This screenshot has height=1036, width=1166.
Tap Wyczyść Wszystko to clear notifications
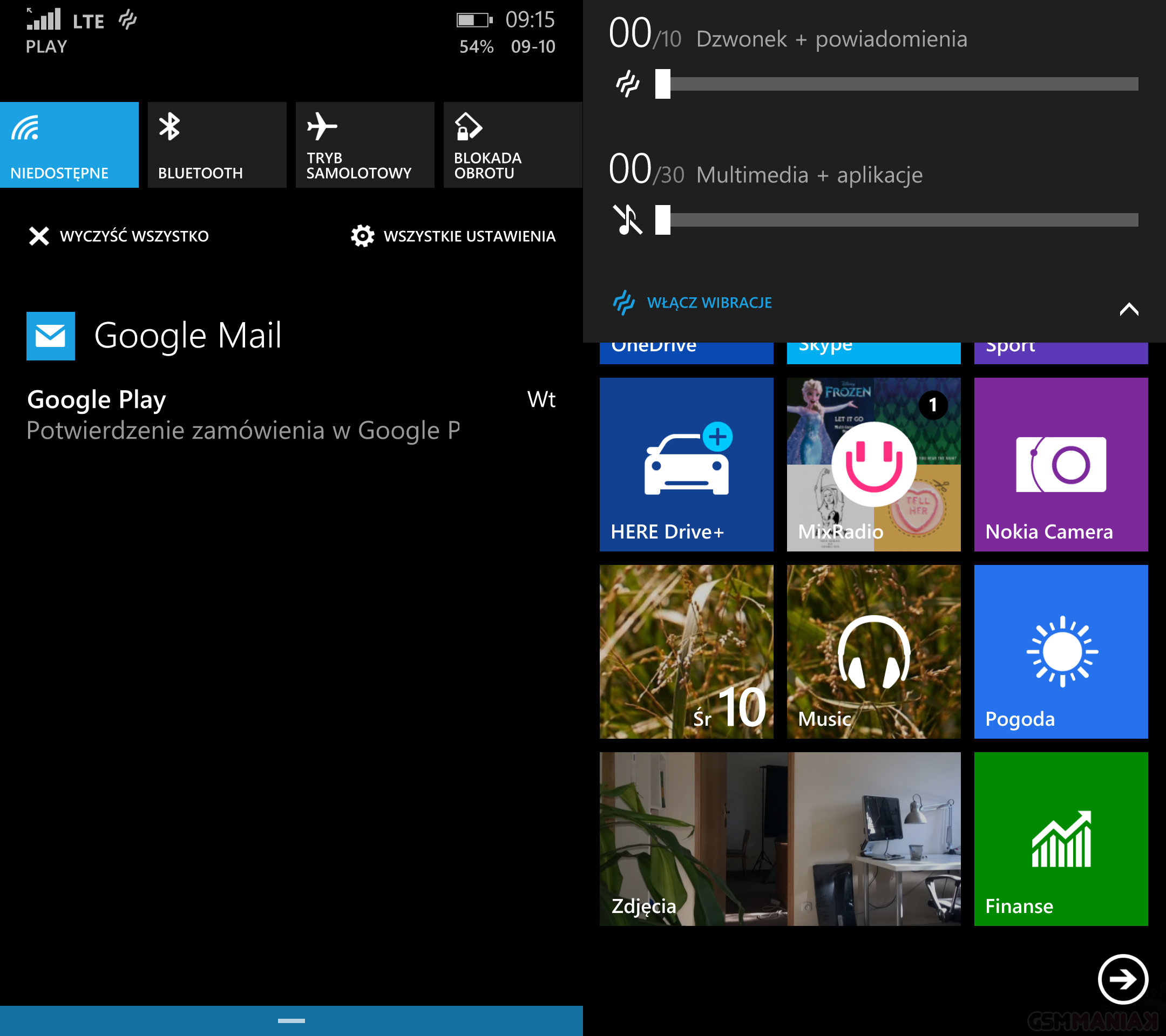119,236
